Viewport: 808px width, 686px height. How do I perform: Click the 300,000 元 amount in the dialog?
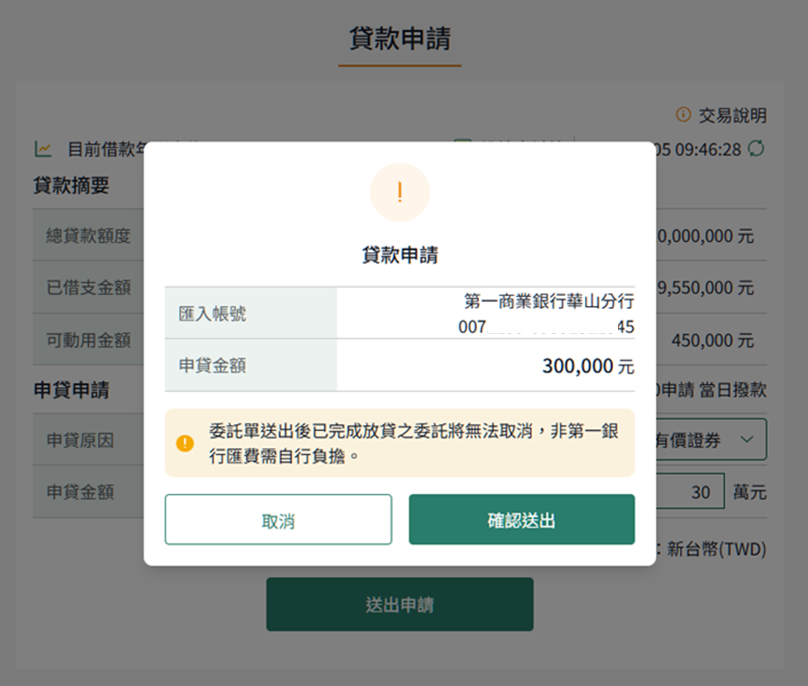coord(587,366)
